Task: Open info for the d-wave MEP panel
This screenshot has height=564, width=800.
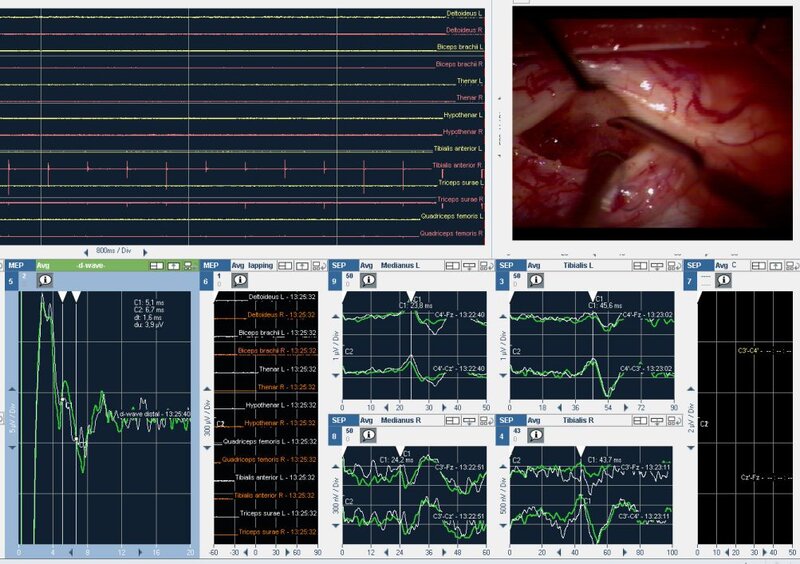Action: pyautogui.click(x=45, y=281)
